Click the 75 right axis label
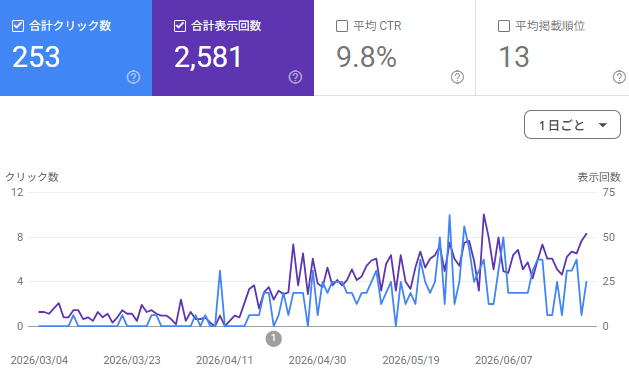Image resolution: width=629 pixels, height=380 pixels. (x=609, y=193)
